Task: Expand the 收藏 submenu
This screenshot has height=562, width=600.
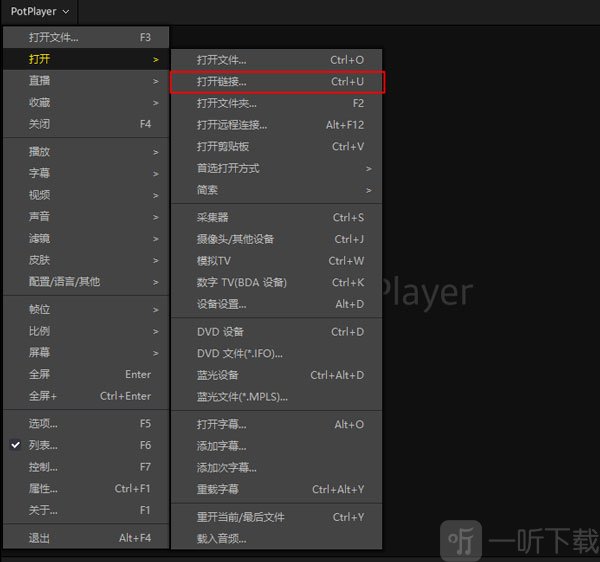Action: tap(86, 103)
